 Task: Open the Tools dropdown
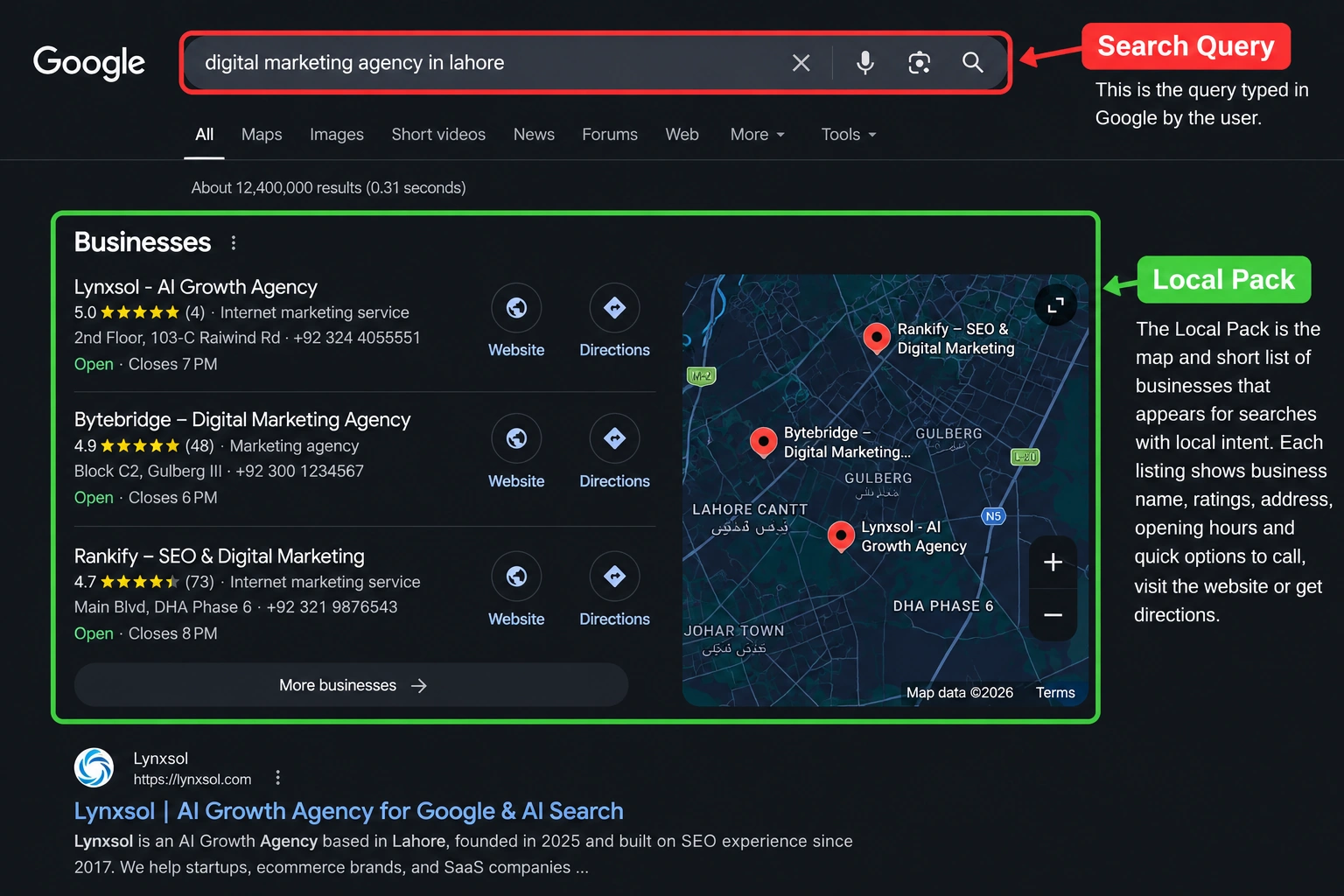click(x=849, y=135)
